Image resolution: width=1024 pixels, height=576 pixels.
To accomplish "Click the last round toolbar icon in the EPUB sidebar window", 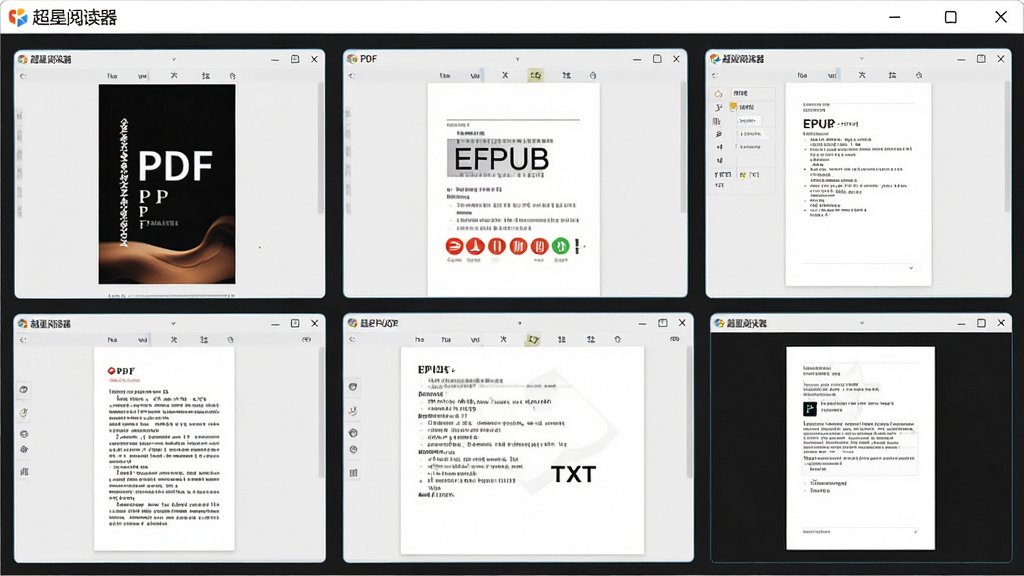I will pos(919,76).
